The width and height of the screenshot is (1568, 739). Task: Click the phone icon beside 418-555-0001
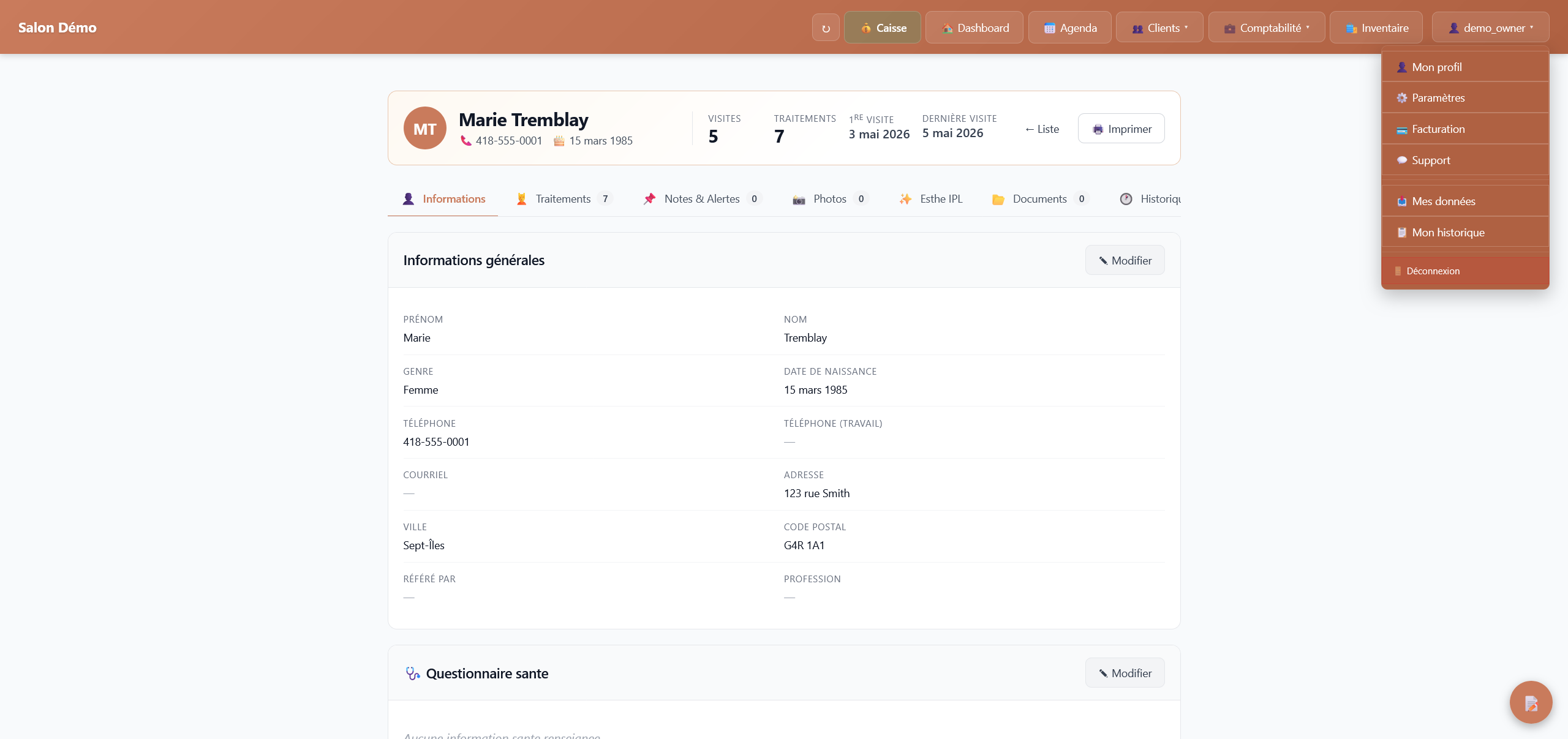(x=466, y=141)
